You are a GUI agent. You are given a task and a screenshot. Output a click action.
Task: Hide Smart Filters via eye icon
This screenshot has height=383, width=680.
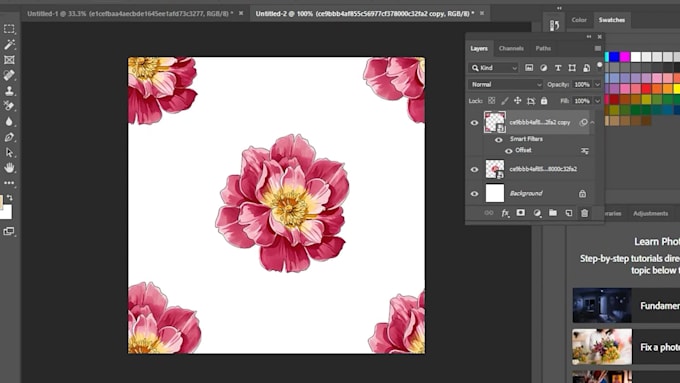(499, 140)
